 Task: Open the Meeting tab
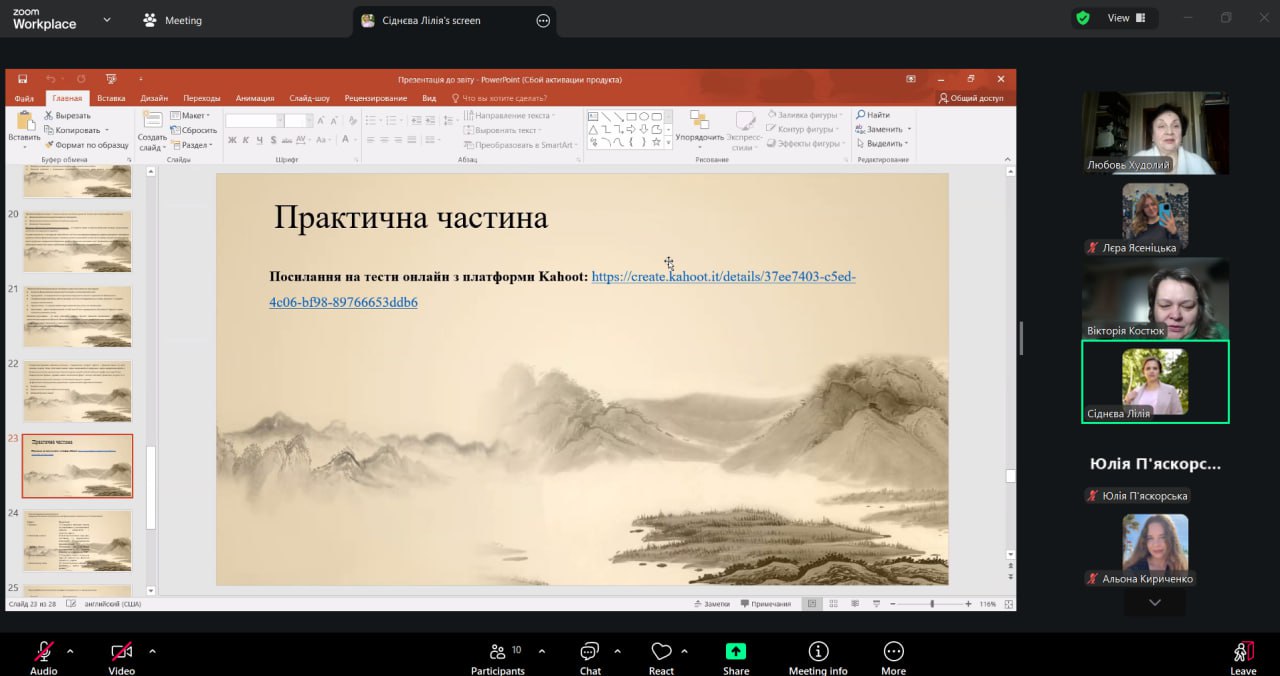point(172,20)
